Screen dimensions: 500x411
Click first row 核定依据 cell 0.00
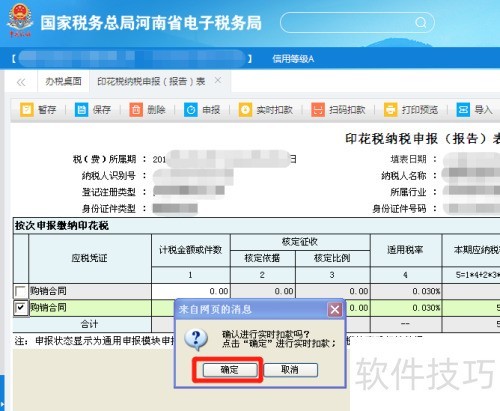pyautogui.click(x=263, y=291)
